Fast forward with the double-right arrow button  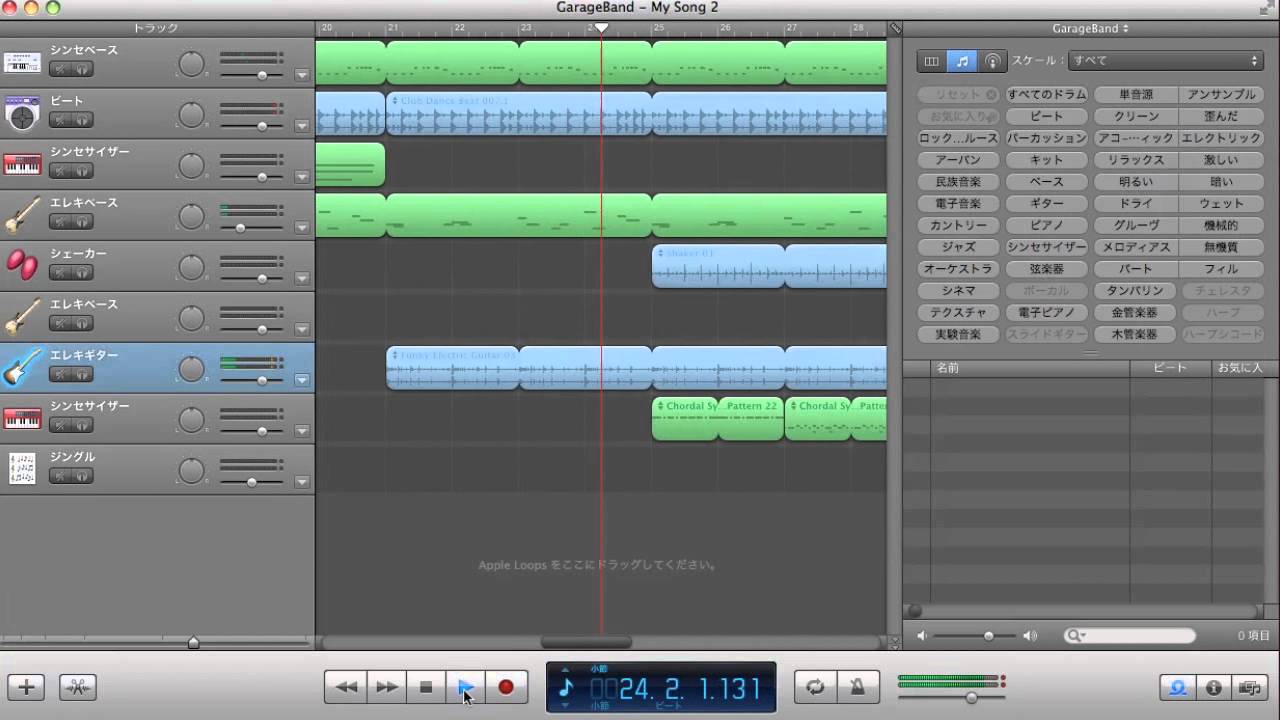tap(386, 687)
